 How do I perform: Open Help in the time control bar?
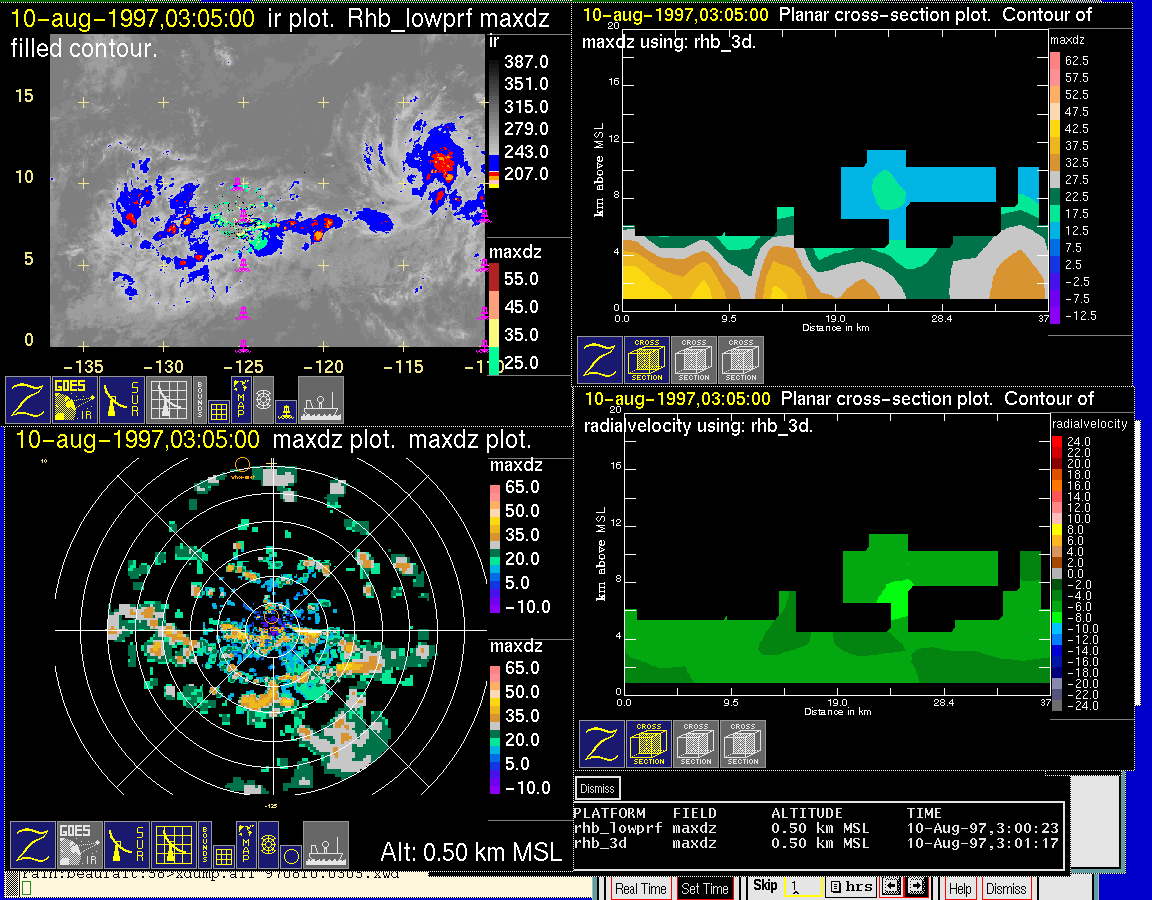pos(960,889)
